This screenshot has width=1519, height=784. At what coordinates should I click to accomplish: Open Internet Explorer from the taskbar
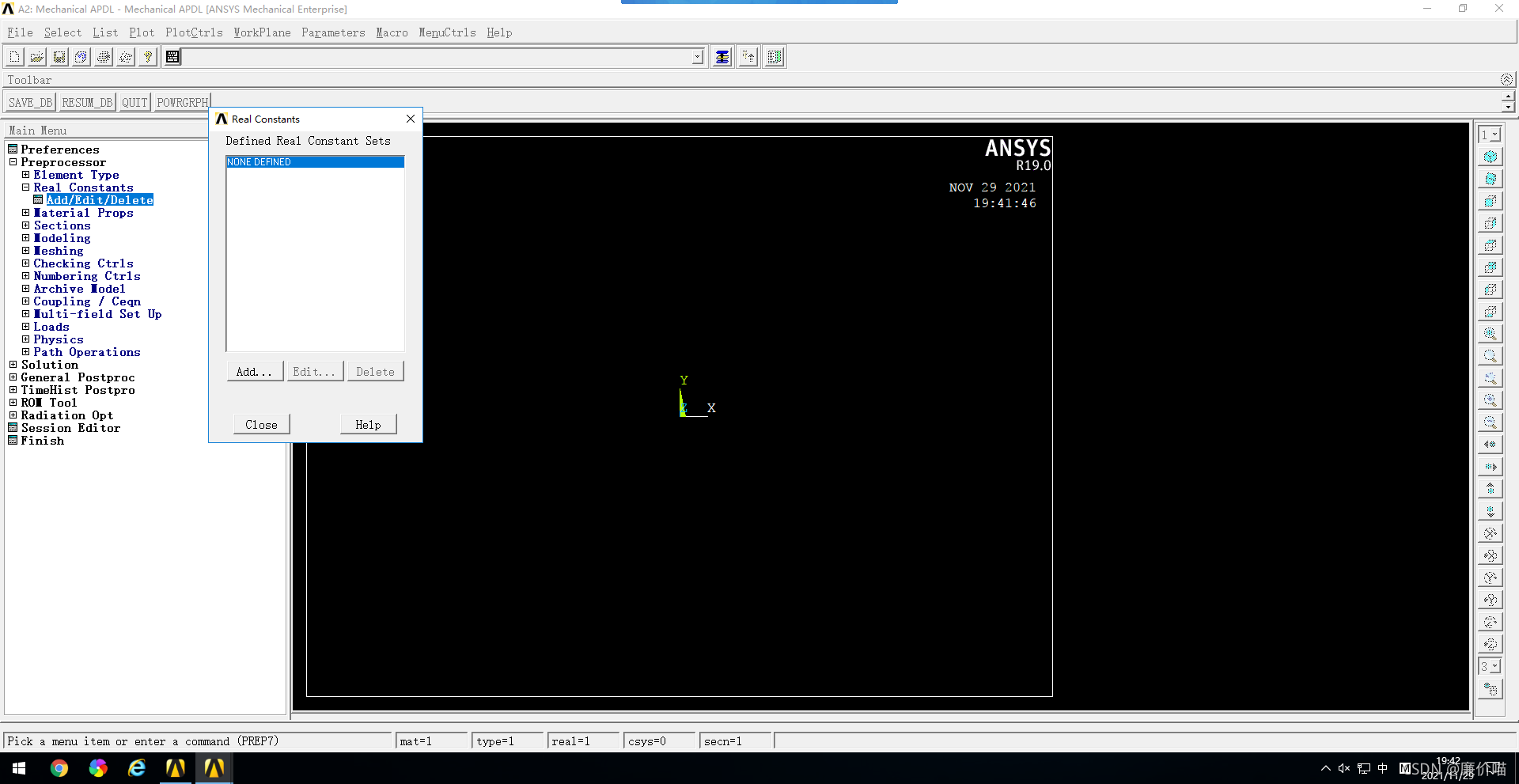[x=137, y=768]
